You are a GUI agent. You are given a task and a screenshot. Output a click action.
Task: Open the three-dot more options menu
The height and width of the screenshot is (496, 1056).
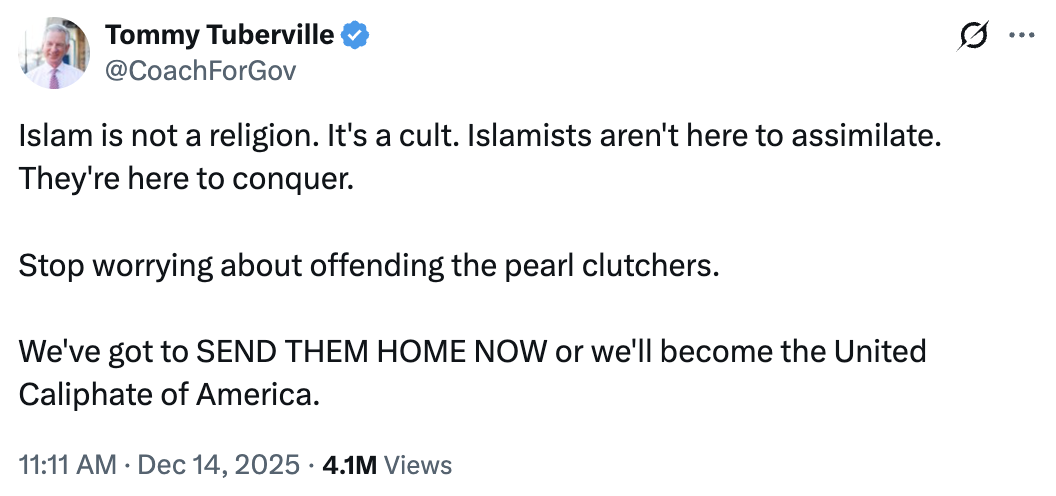point(1020,37)
